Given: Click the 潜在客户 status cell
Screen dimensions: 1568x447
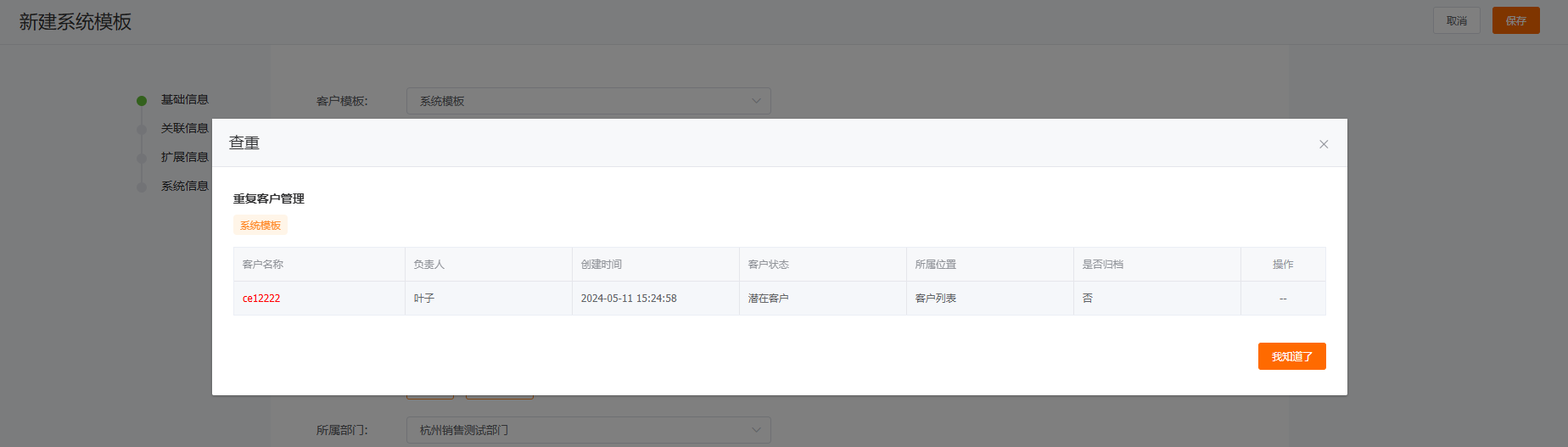Looking at the screenshot, I should 823,299.
